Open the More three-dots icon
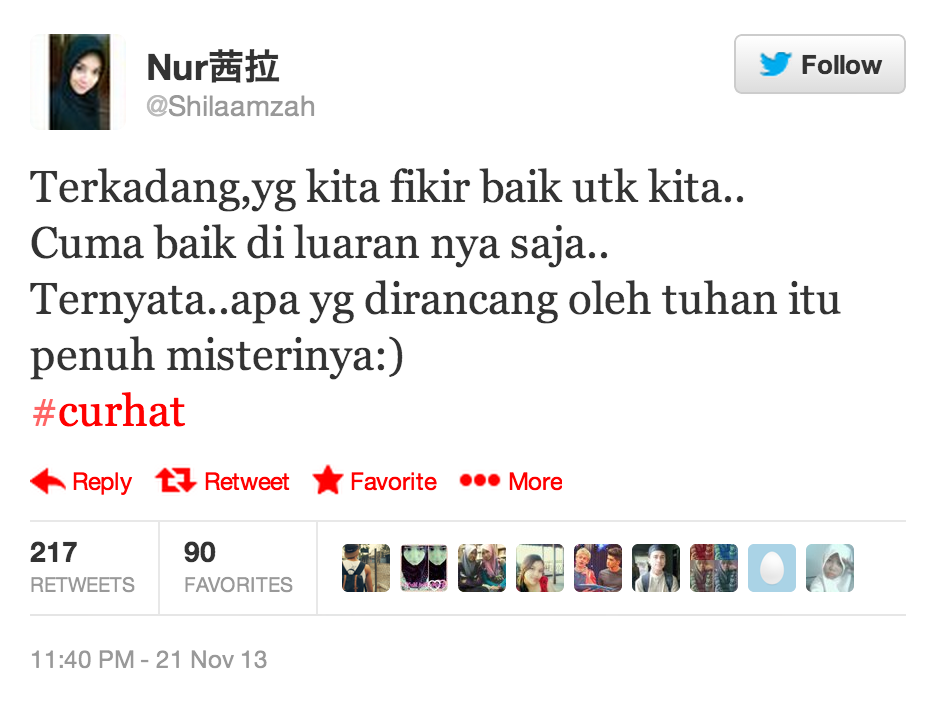The height and width of the screenshot is (708, 940). point(480,480)
